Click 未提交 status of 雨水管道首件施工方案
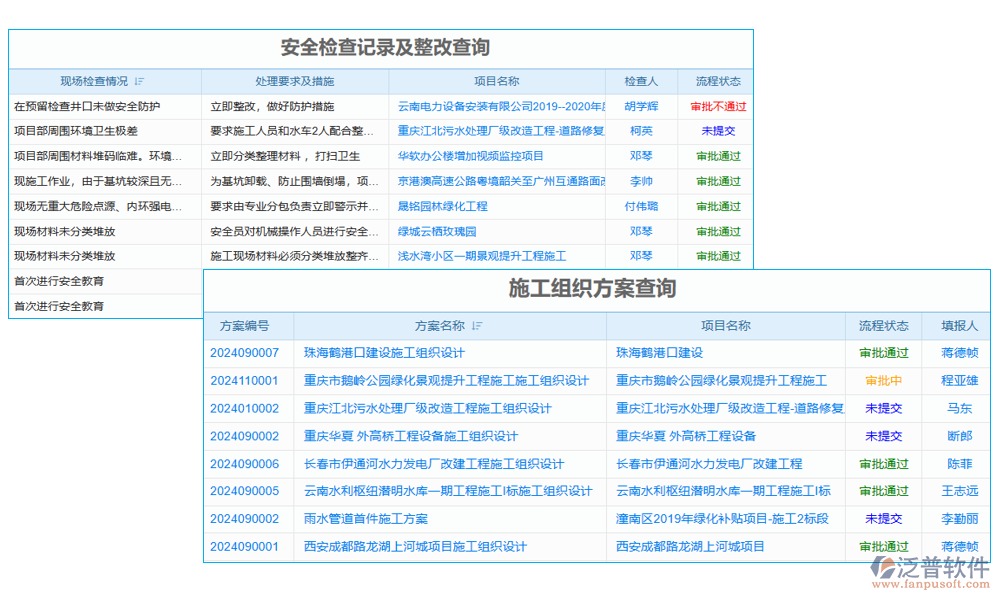The image size is (1000, 600). pos(882,518)
